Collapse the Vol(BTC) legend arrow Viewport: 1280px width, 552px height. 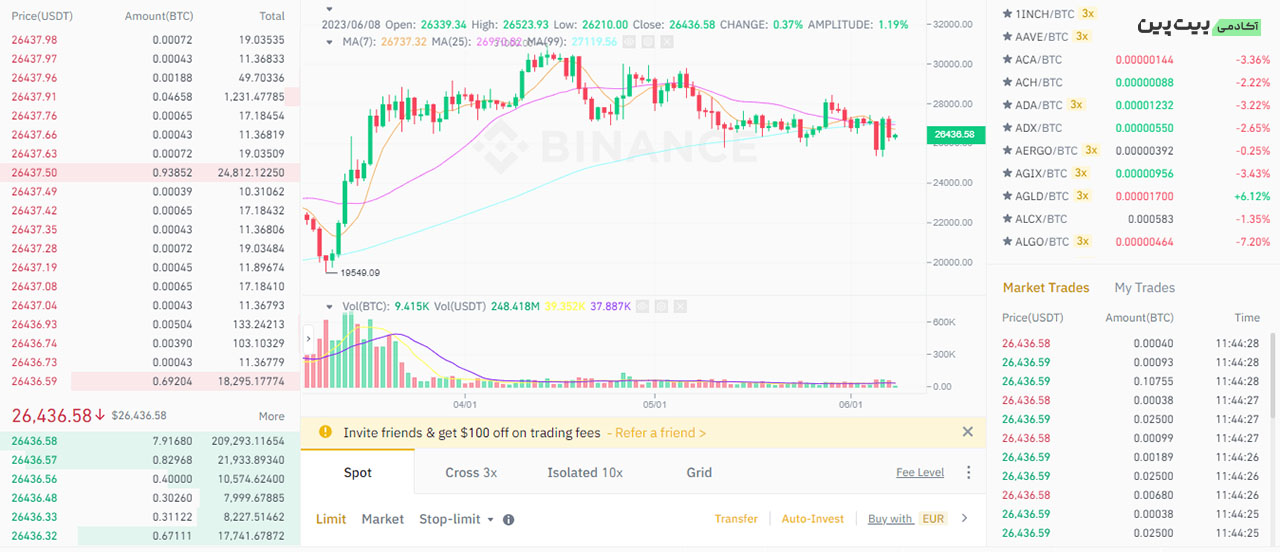point(330,307)
